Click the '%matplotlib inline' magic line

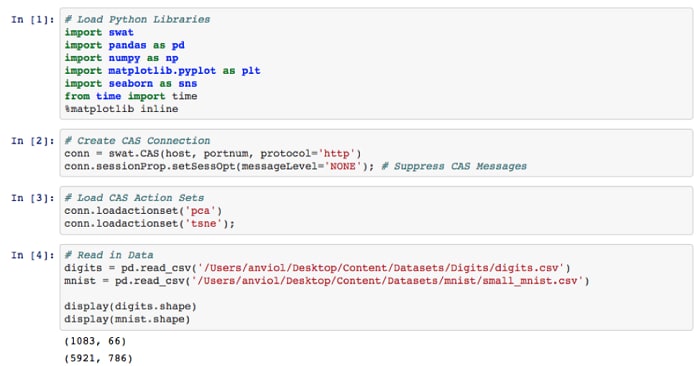point(121,109)
